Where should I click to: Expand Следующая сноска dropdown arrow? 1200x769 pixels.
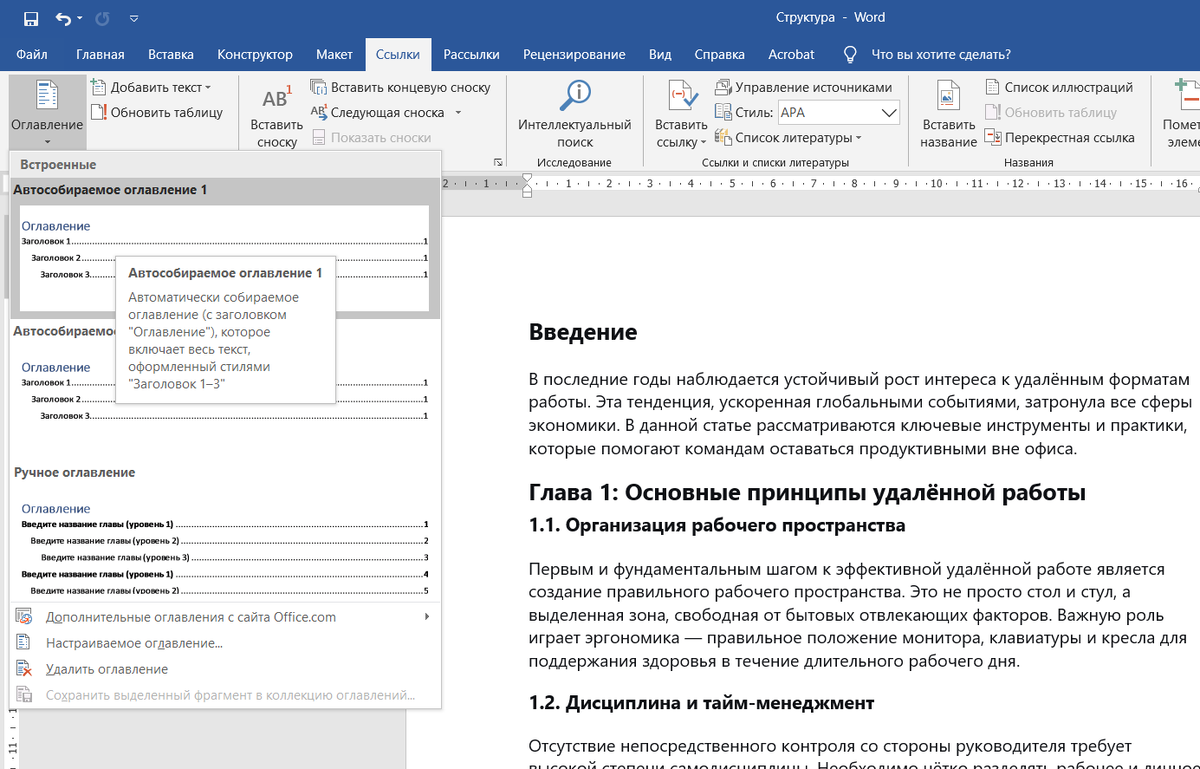[x=458, y=113]
